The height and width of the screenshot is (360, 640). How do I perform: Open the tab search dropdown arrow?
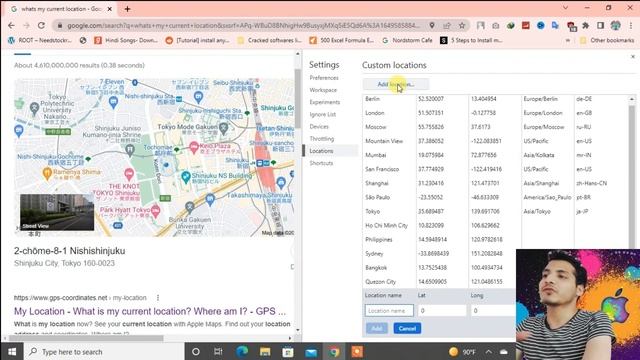(565, 8)
